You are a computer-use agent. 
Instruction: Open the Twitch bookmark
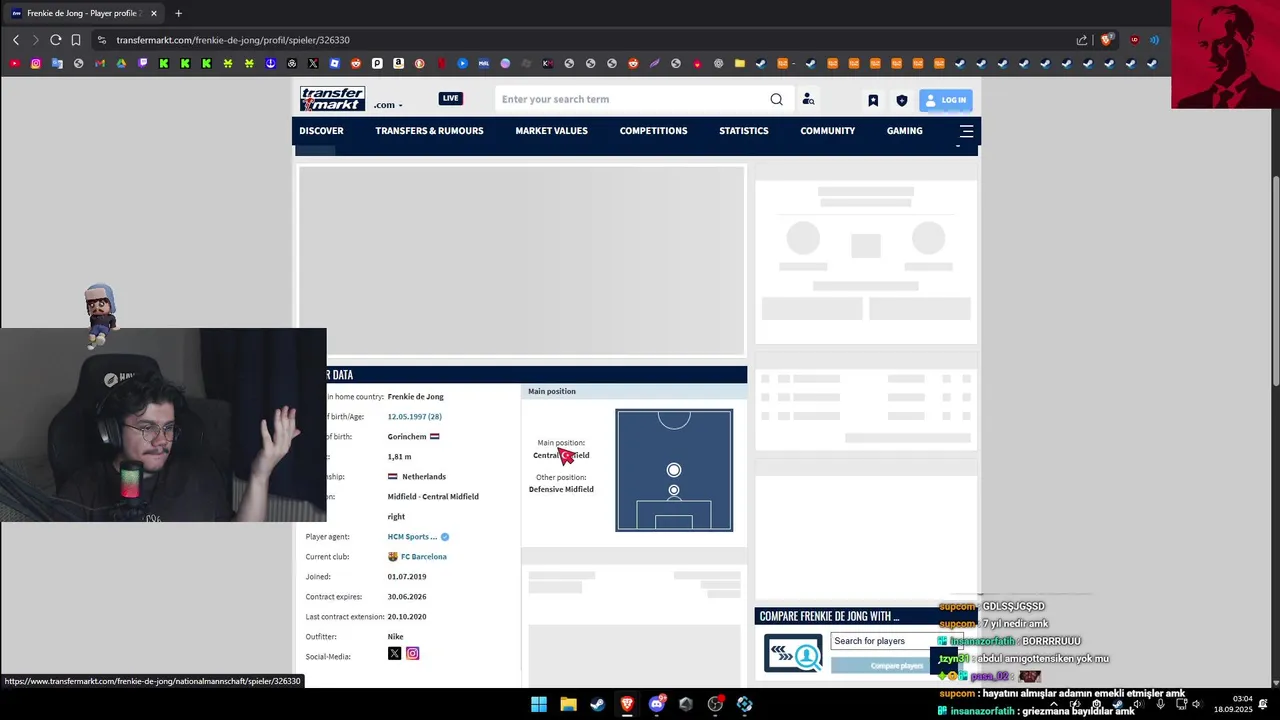click(143, 63)
